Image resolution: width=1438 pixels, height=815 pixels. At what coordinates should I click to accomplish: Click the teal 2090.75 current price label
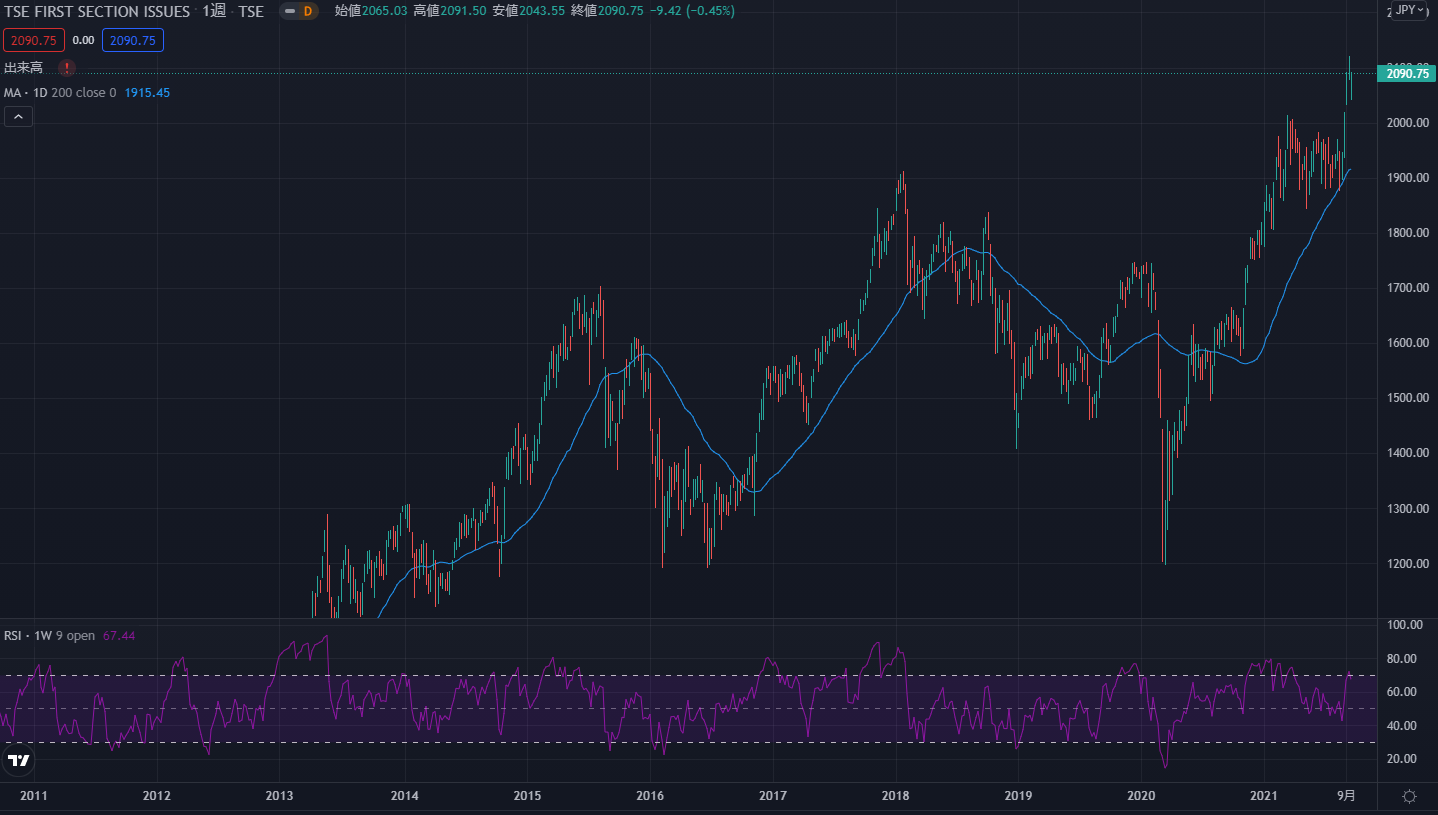(x=1407, y=73)
